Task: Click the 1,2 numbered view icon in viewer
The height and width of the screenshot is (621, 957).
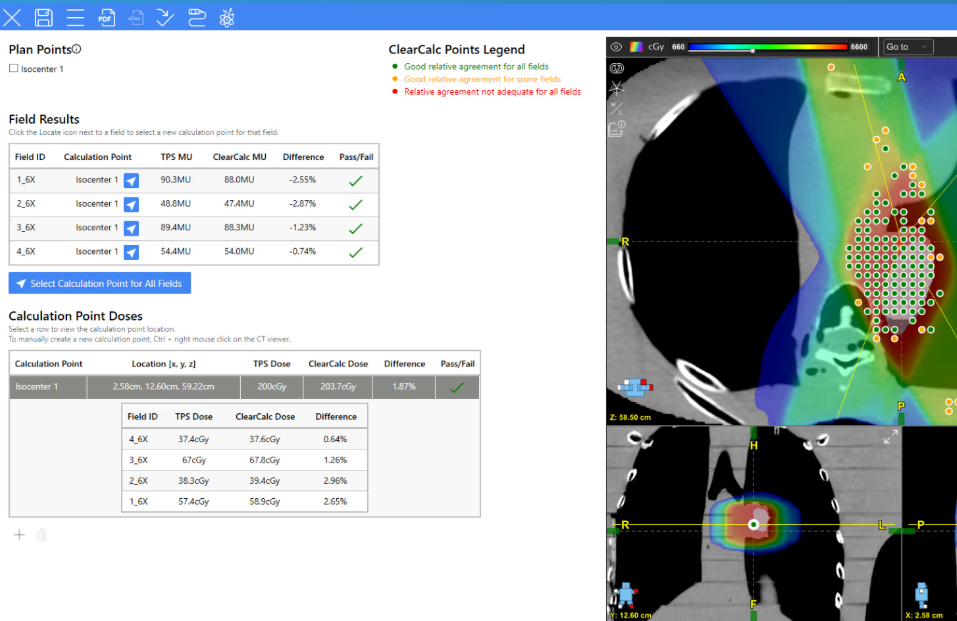Action: (617, 68)
